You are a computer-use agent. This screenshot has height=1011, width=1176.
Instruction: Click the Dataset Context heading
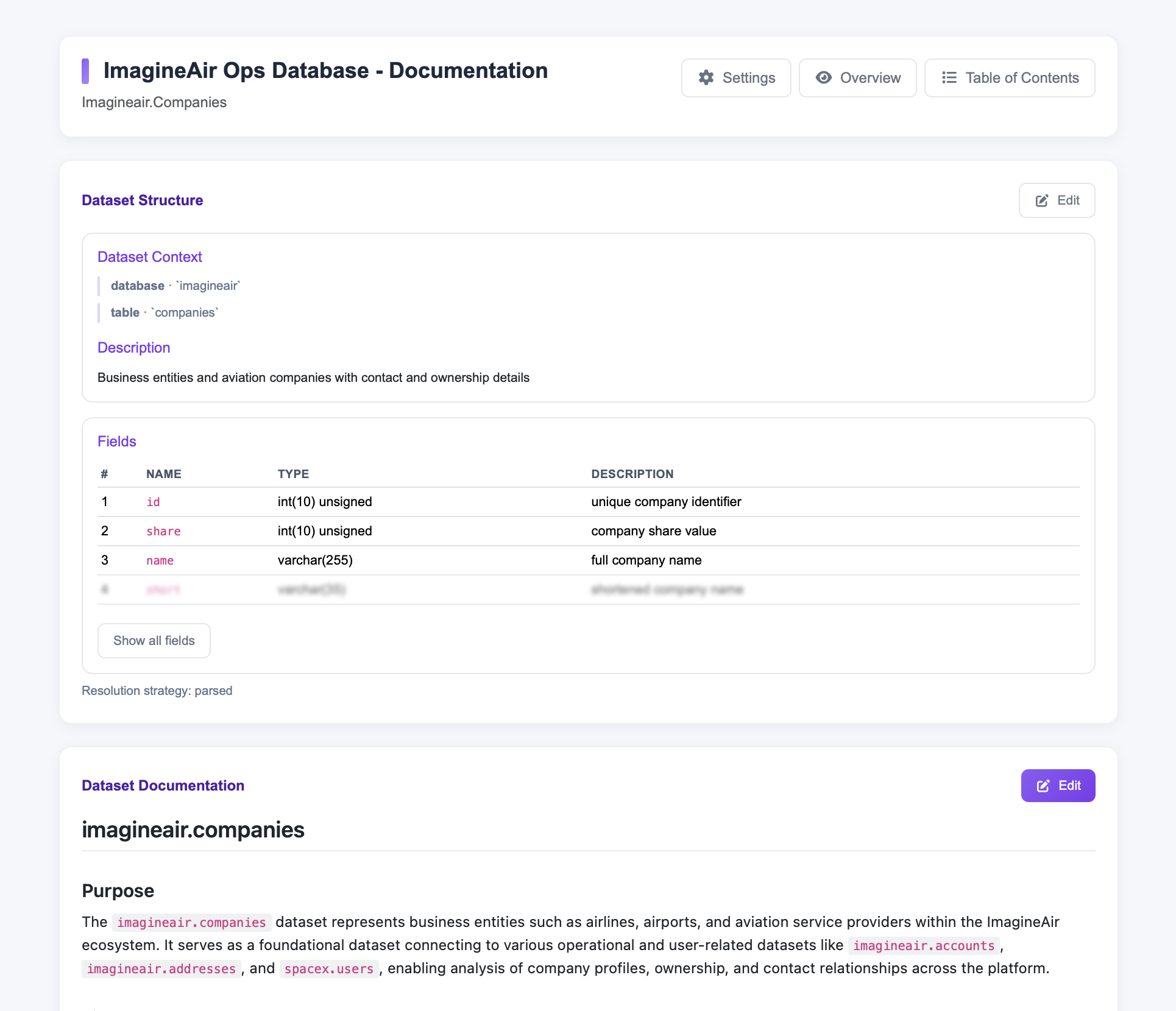pos(150,257)
